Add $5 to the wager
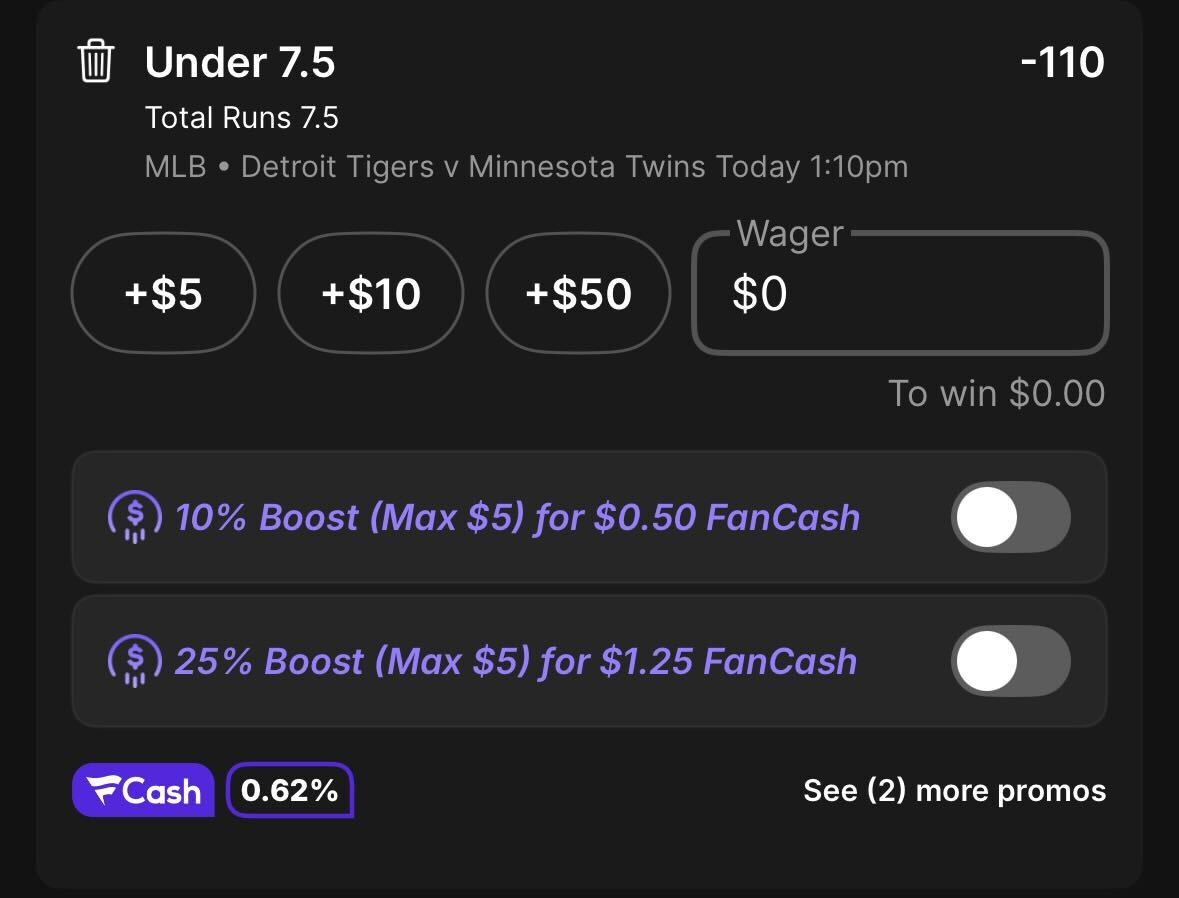Screen dimensions: 1179x898 pos(163,293)
